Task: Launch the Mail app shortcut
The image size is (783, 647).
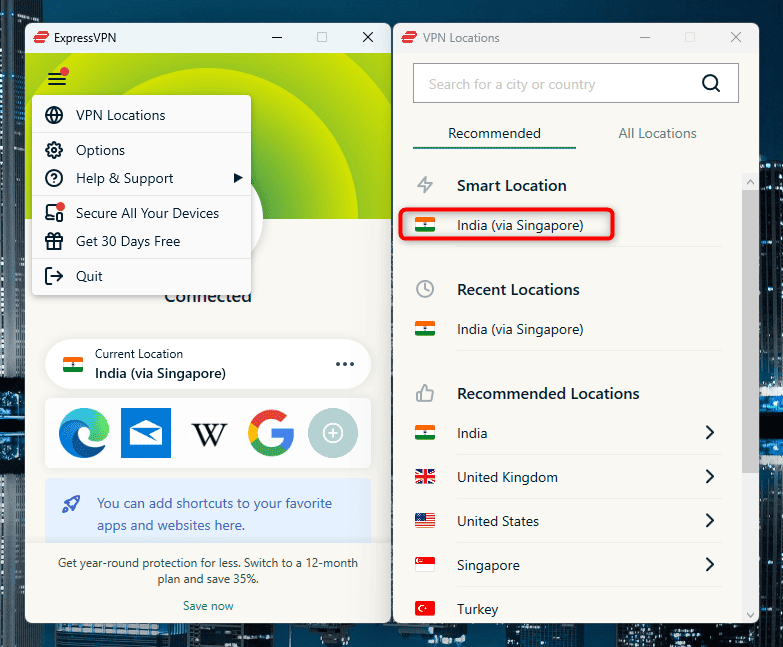Action: click(146, 433)
